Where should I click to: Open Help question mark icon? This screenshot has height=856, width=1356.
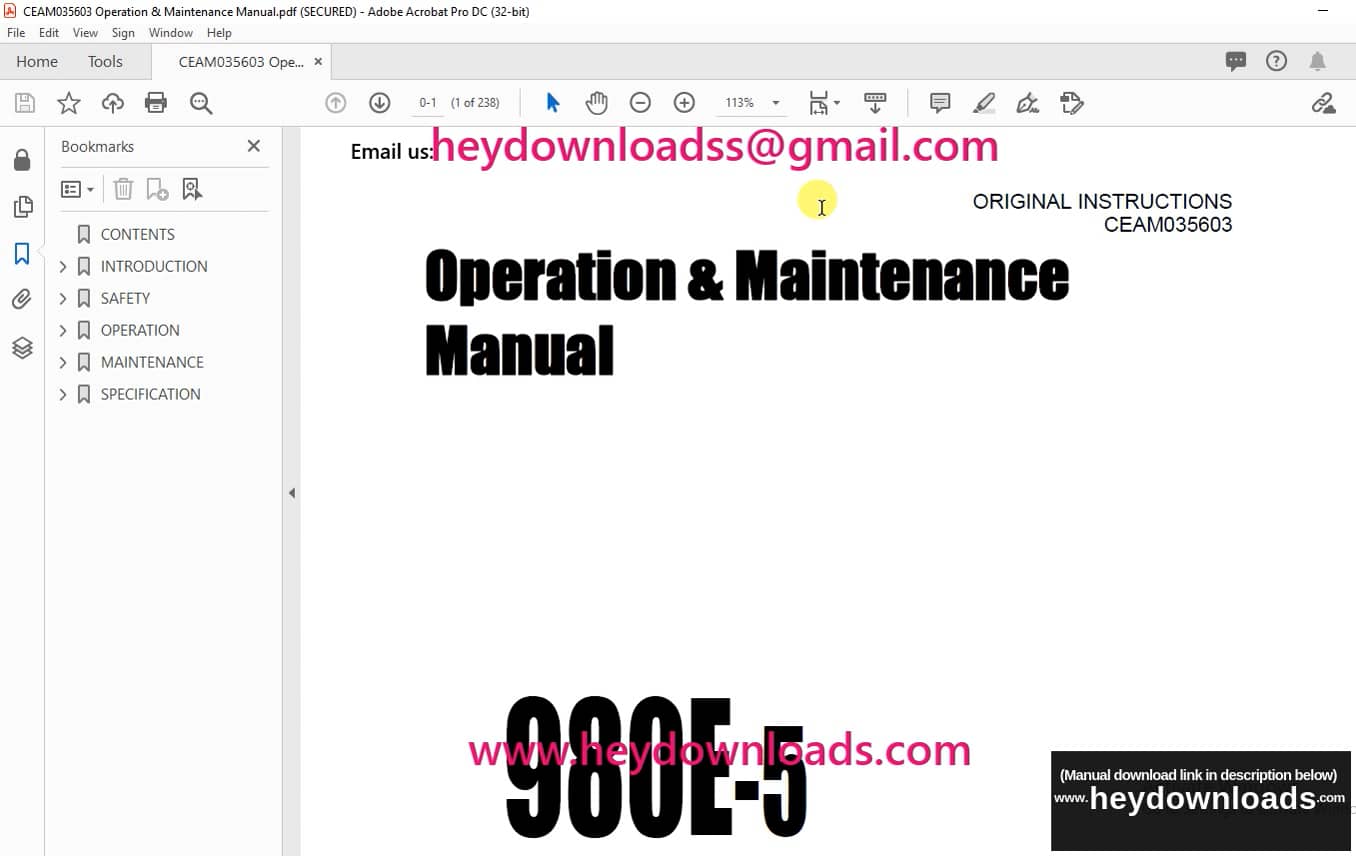click(1276, 61)
